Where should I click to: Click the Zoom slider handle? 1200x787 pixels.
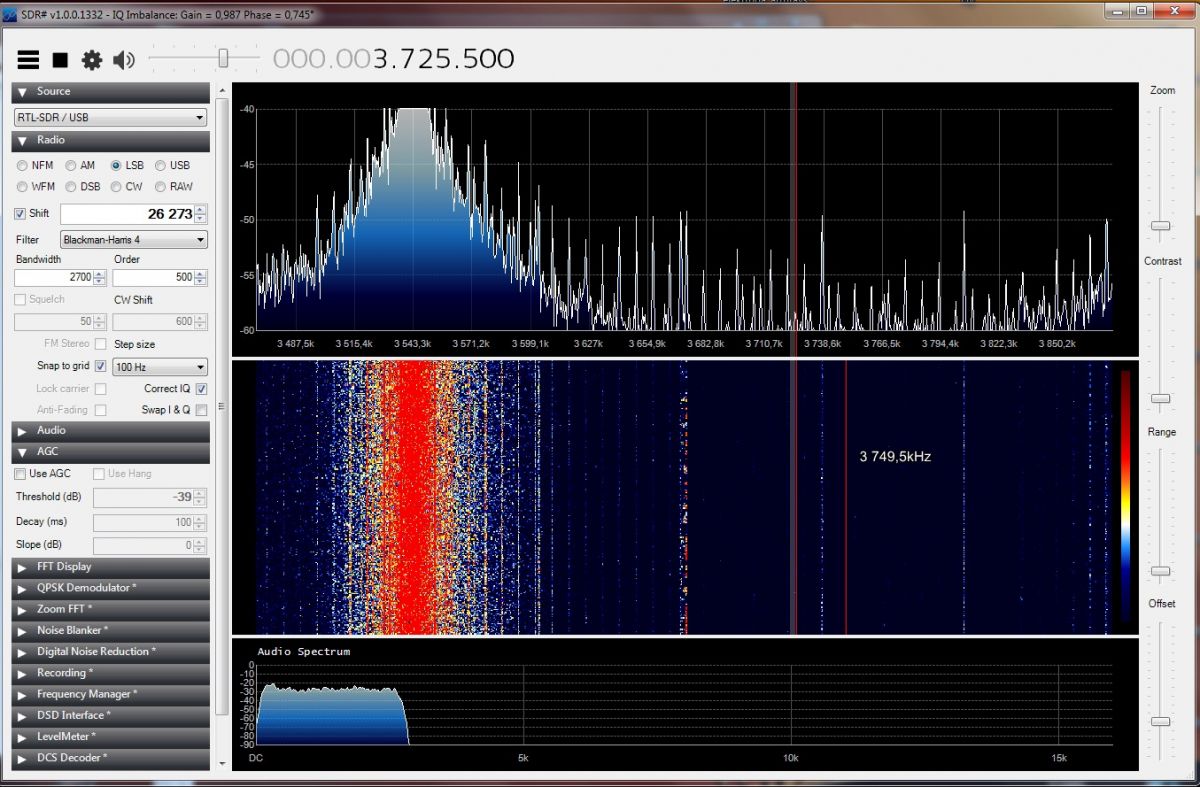click(1160, 225)
